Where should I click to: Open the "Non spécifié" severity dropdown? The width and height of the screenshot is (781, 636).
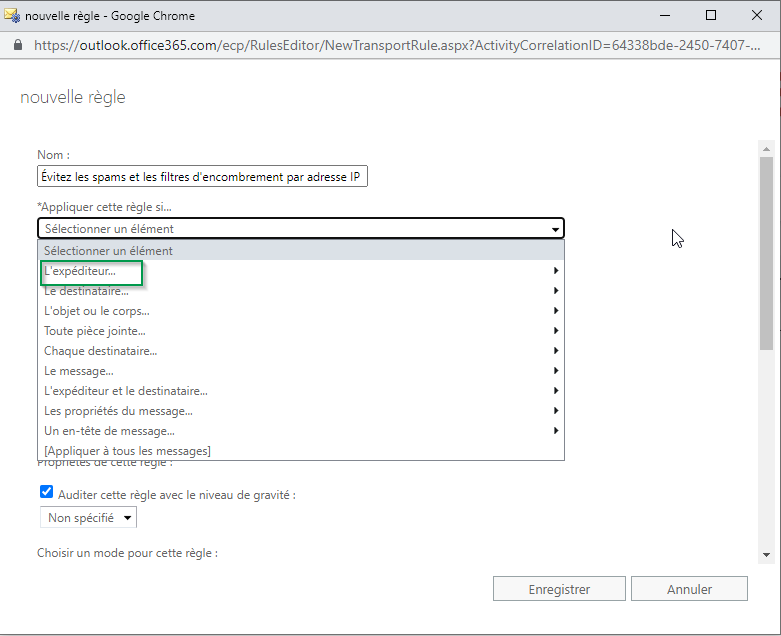coord(87,518)
